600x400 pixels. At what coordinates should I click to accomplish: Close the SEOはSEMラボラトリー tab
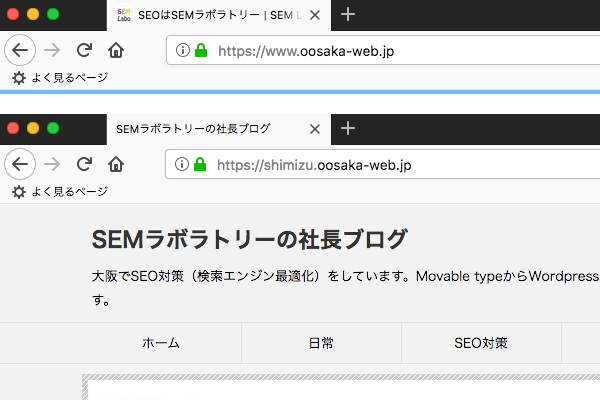315,15
